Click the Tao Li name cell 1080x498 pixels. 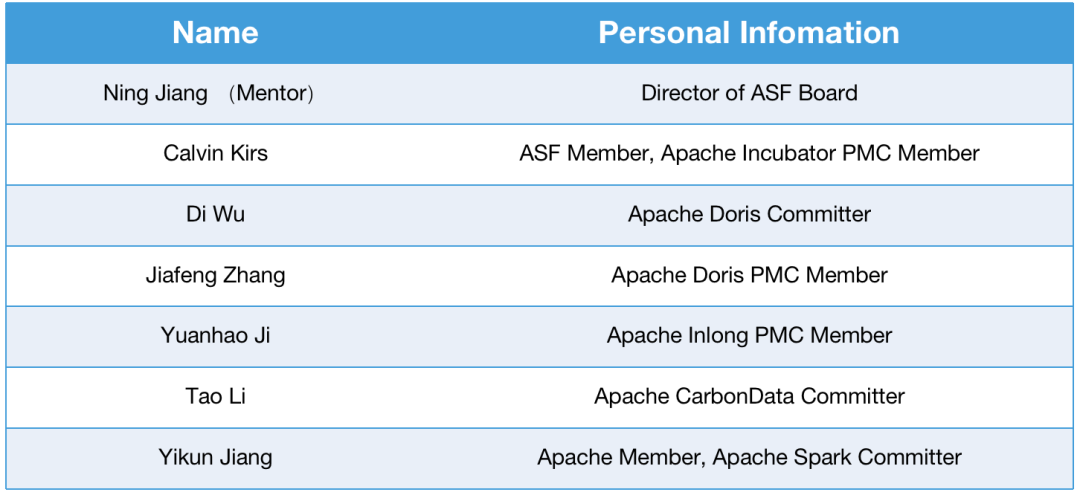click(x=215, y=396)
